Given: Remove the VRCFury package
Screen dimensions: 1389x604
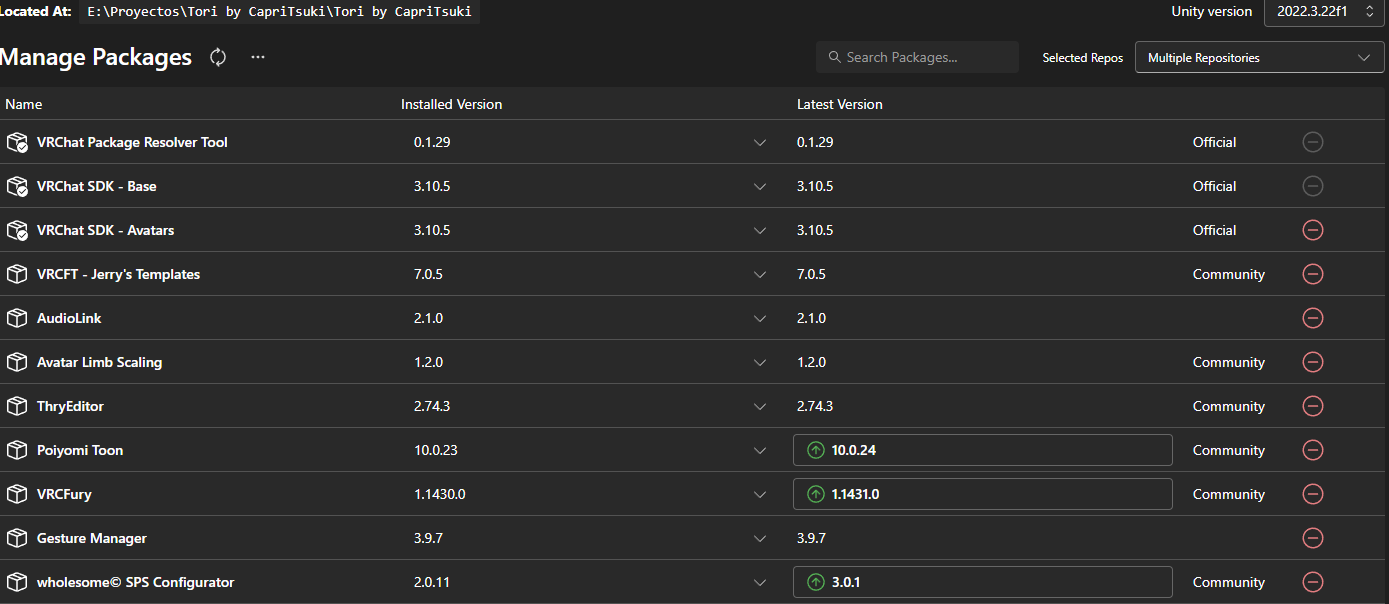Looking at the screenshot, I should (1313, 494).
